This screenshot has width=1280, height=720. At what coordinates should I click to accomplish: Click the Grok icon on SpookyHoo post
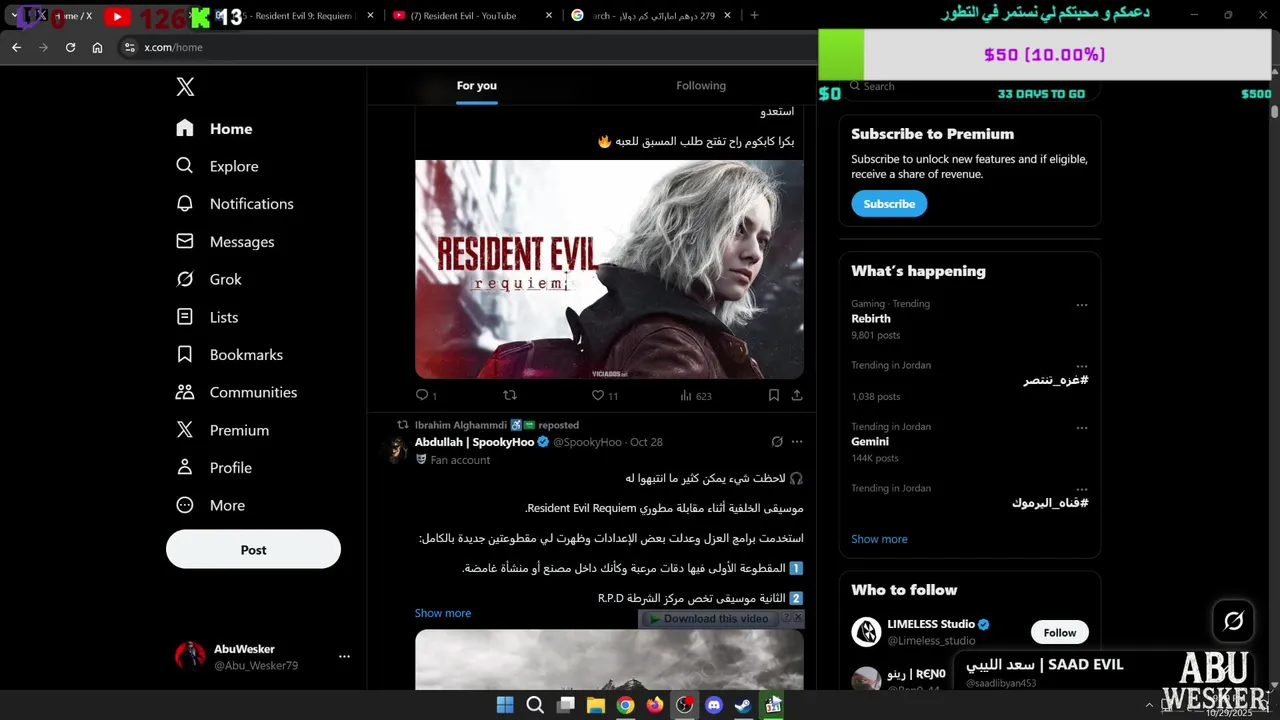pyautogui.click(x=777, y=442)
